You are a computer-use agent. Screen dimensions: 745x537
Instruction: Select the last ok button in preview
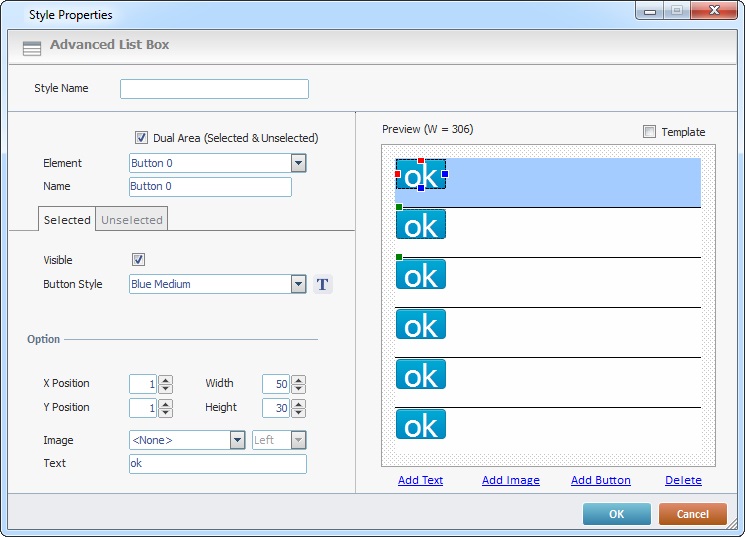(x=421, y=424)
